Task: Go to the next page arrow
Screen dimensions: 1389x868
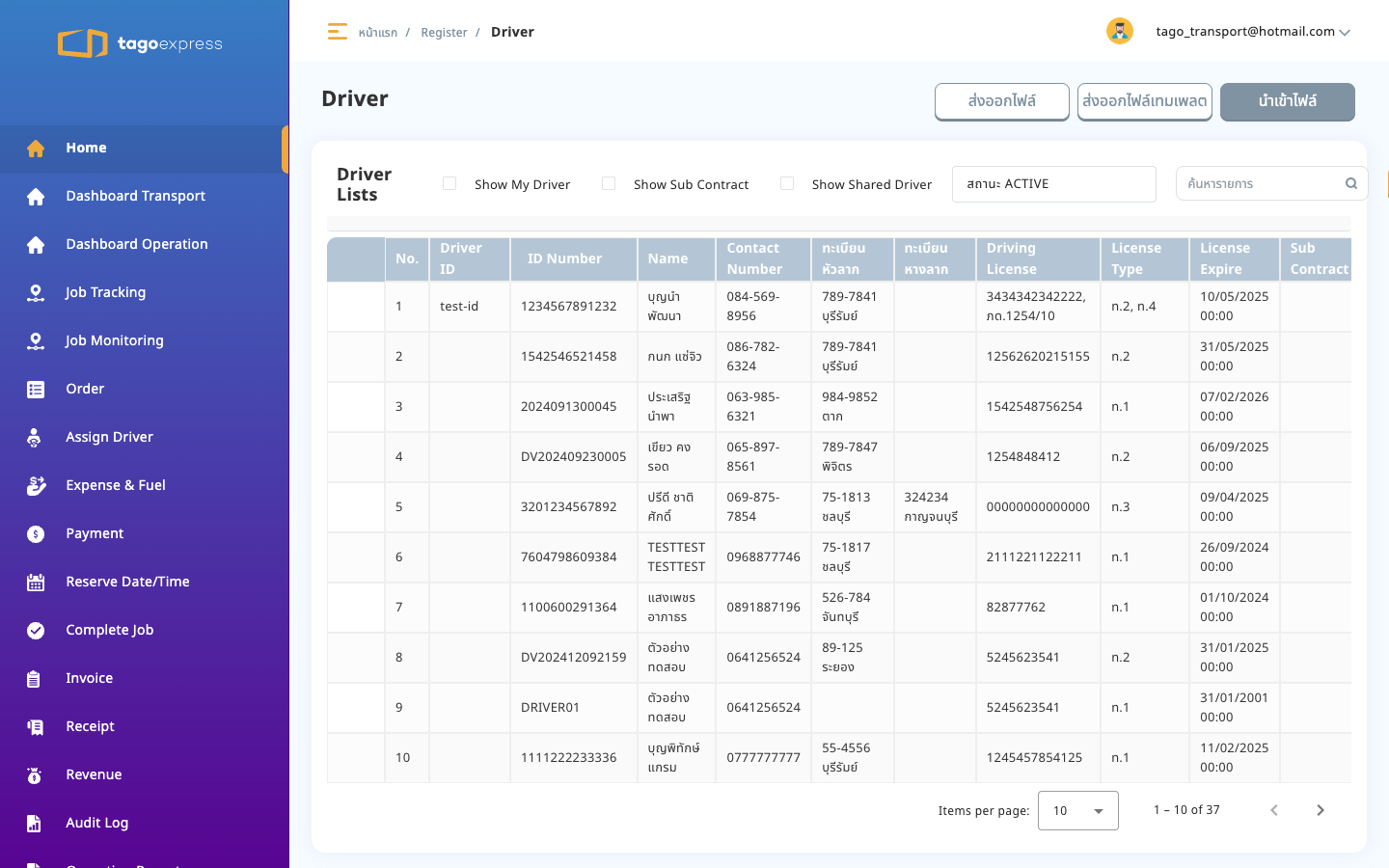Action: [1321, 810]
